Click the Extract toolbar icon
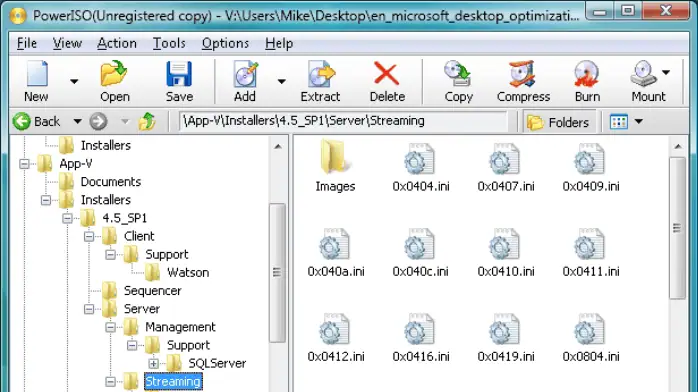 point(321,74)
